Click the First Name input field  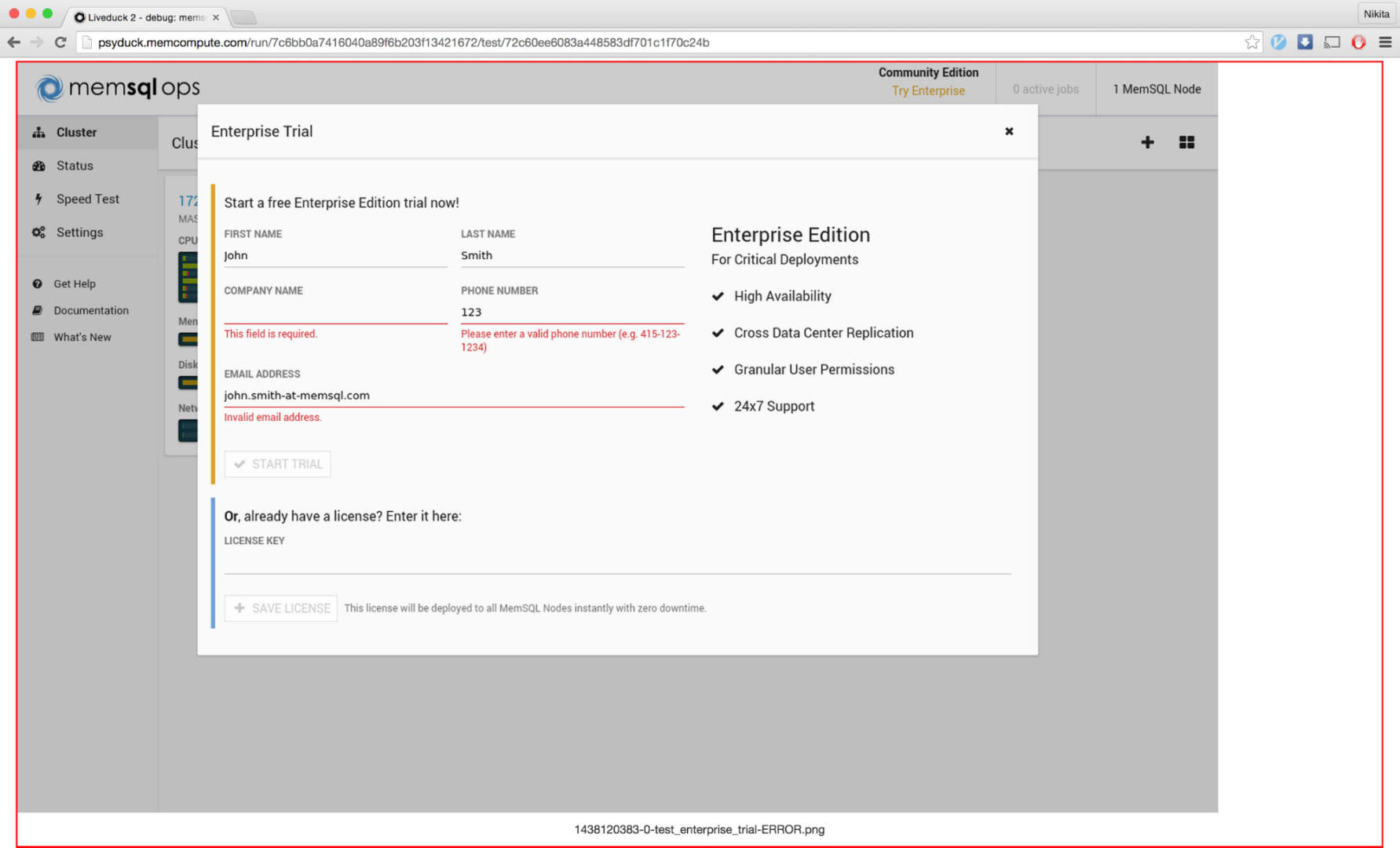(335, 255)
